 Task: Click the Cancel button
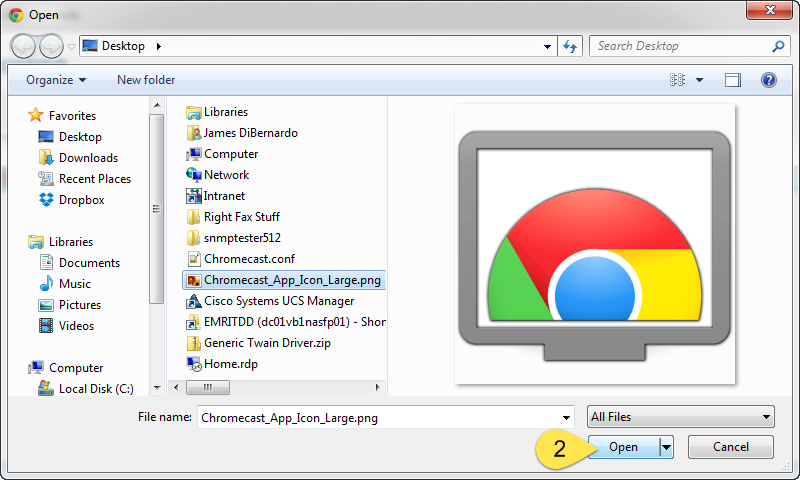731,447
